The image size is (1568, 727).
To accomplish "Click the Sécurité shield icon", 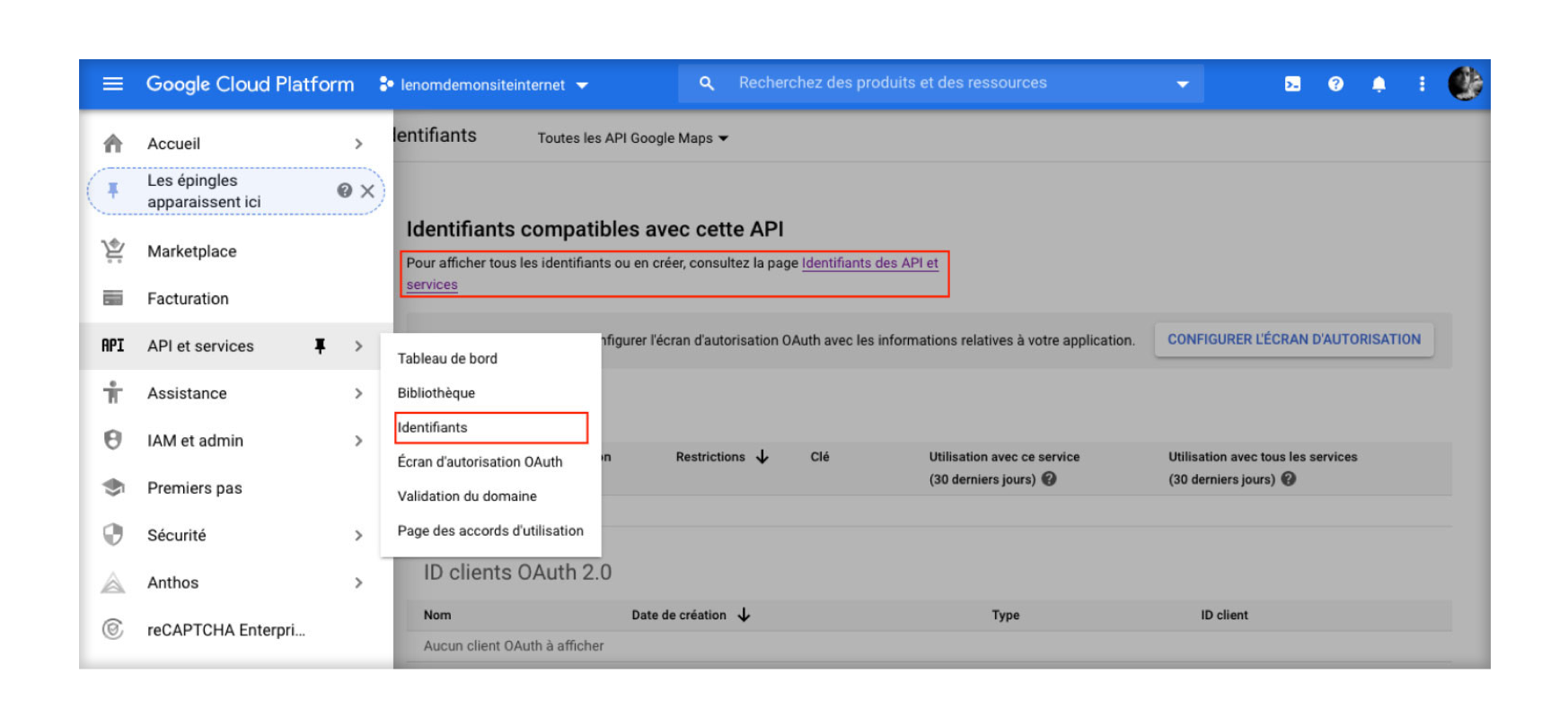I will point(113,535).
